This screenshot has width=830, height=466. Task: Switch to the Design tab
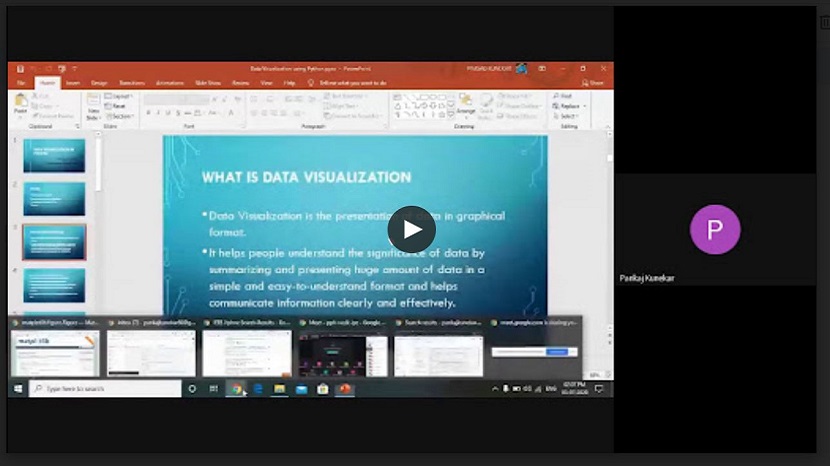tap(99, 83)
